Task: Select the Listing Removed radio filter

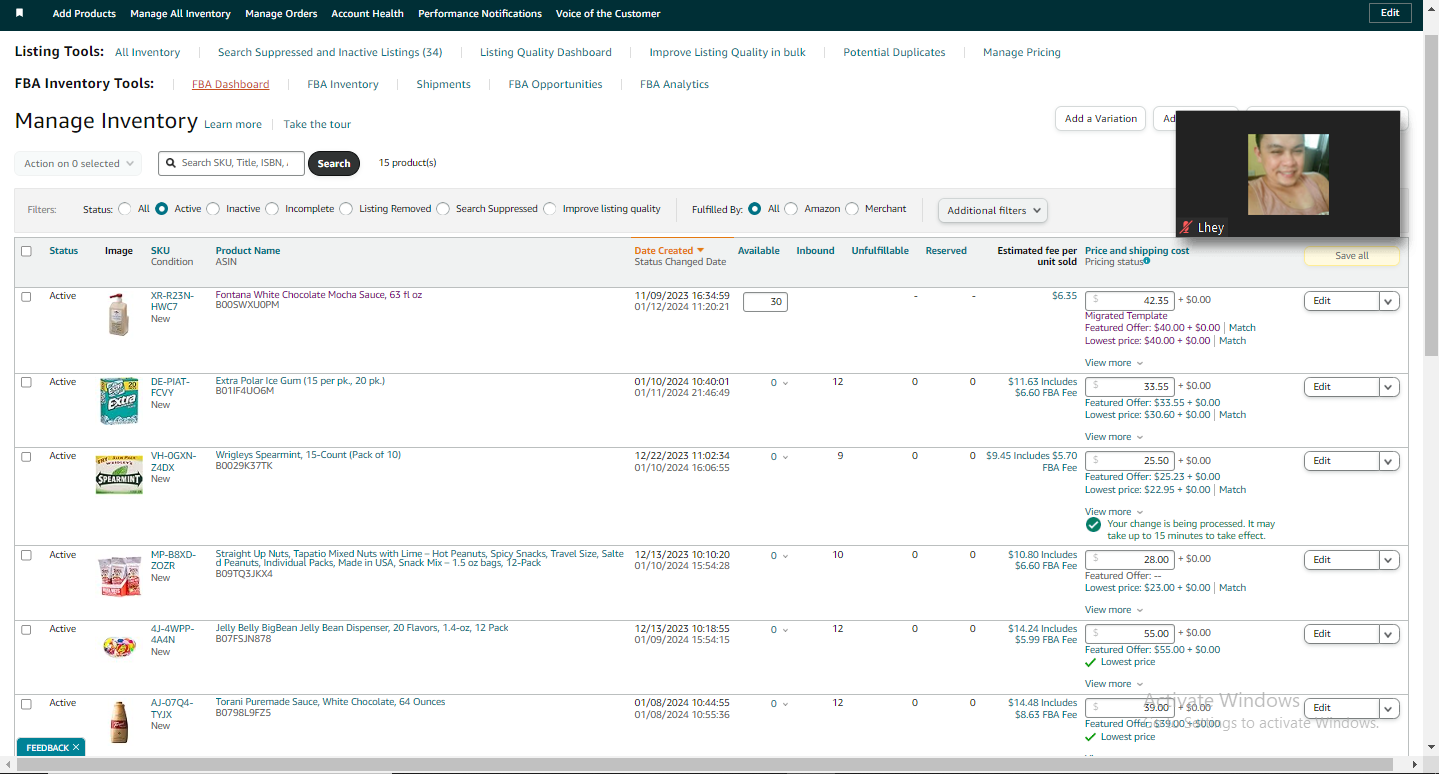Action: 346,209
